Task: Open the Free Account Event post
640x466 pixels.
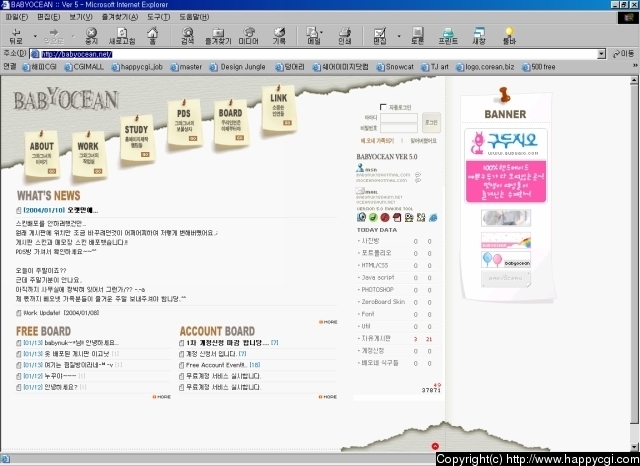Action: [216, 365]
